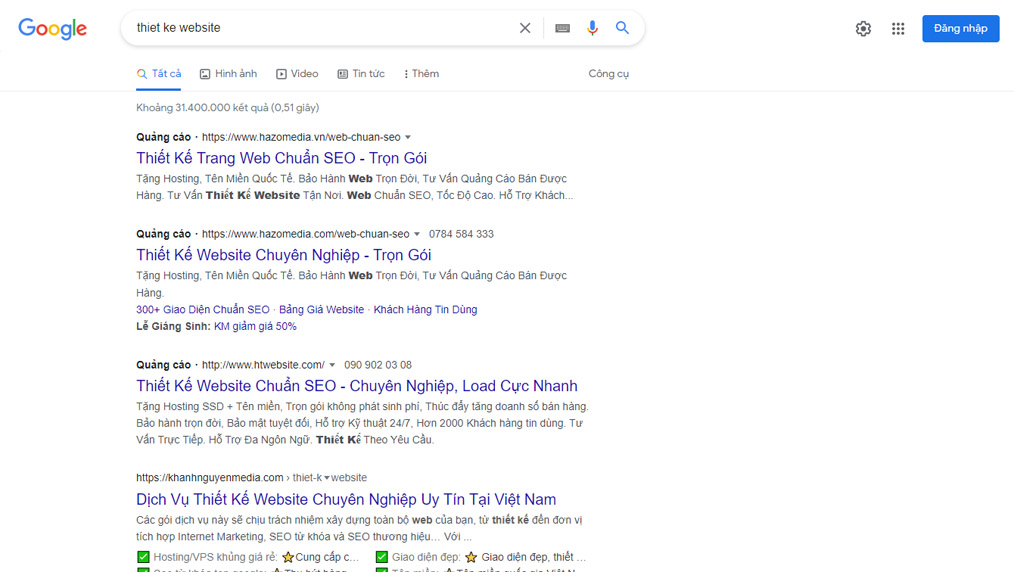Open Dịch Vụ Thiết Kế Website Chuyên Nghiệp result
The width and height of the screenshot is (1014, 572).
pos(346,499)
